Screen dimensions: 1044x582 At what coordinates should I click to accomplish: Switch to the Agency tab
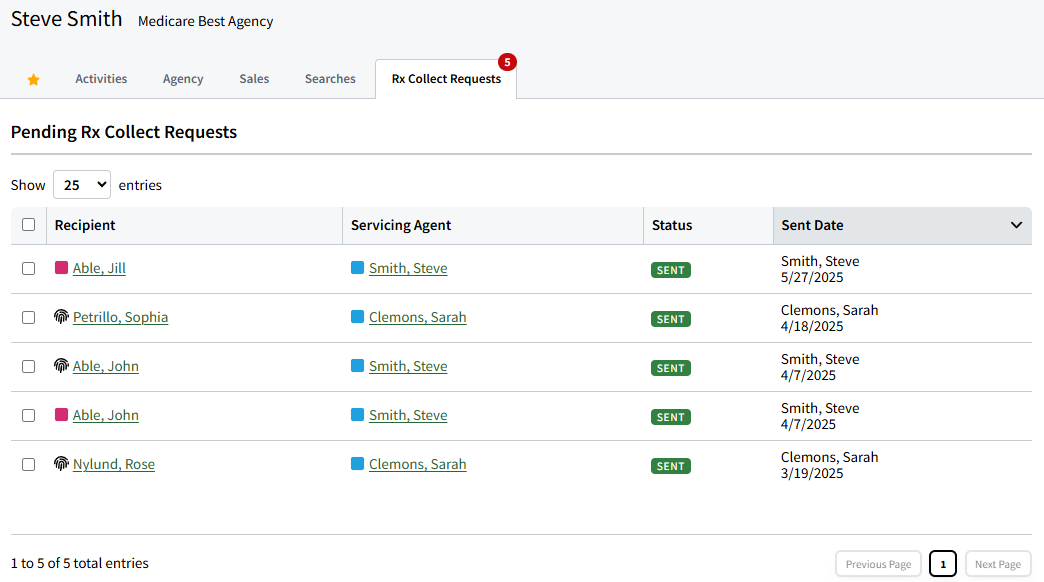(183, 79)
